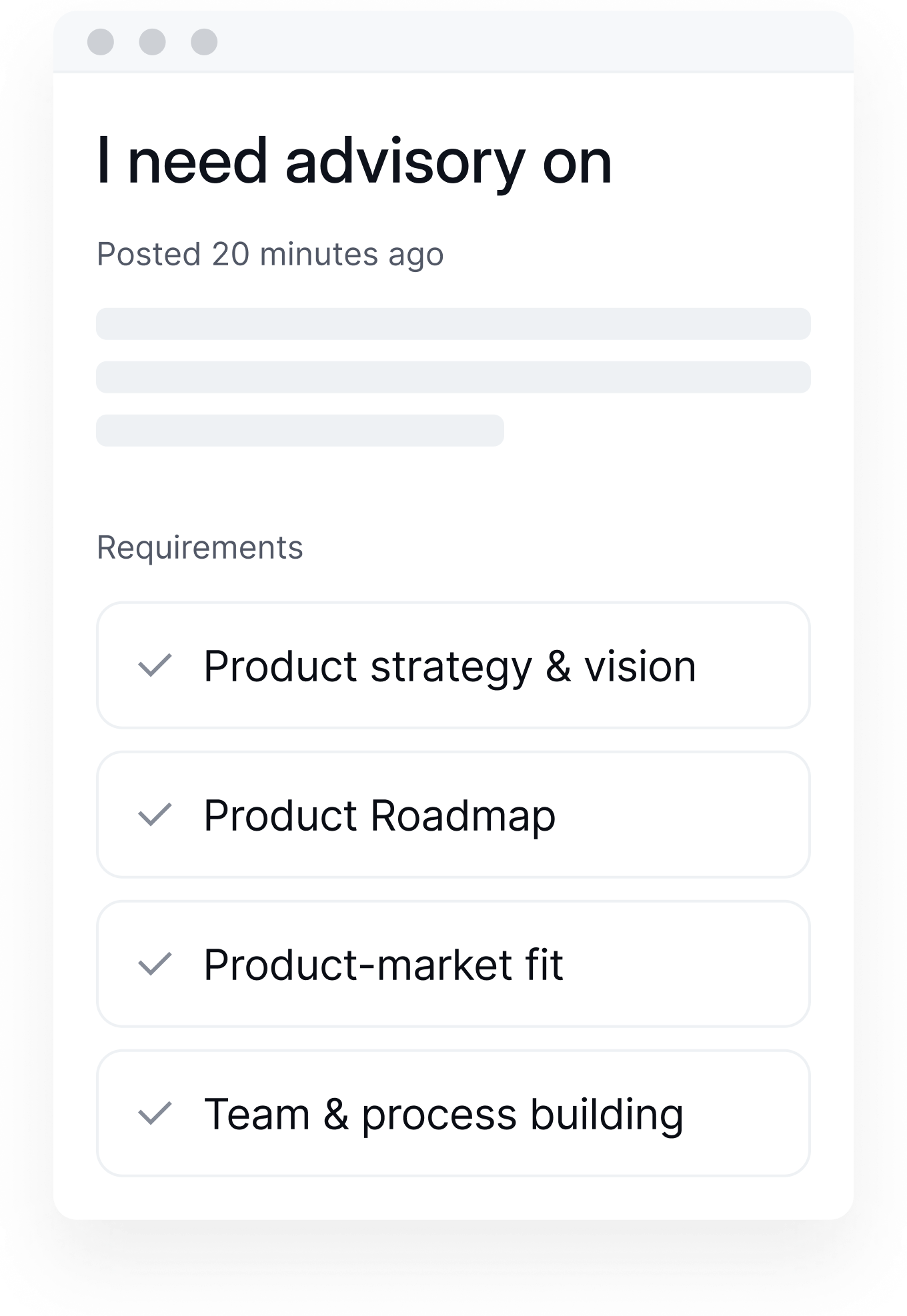The image size is (907, 1316).
Task: Select the 'Product strategy & vision' text
Action: 449,666
